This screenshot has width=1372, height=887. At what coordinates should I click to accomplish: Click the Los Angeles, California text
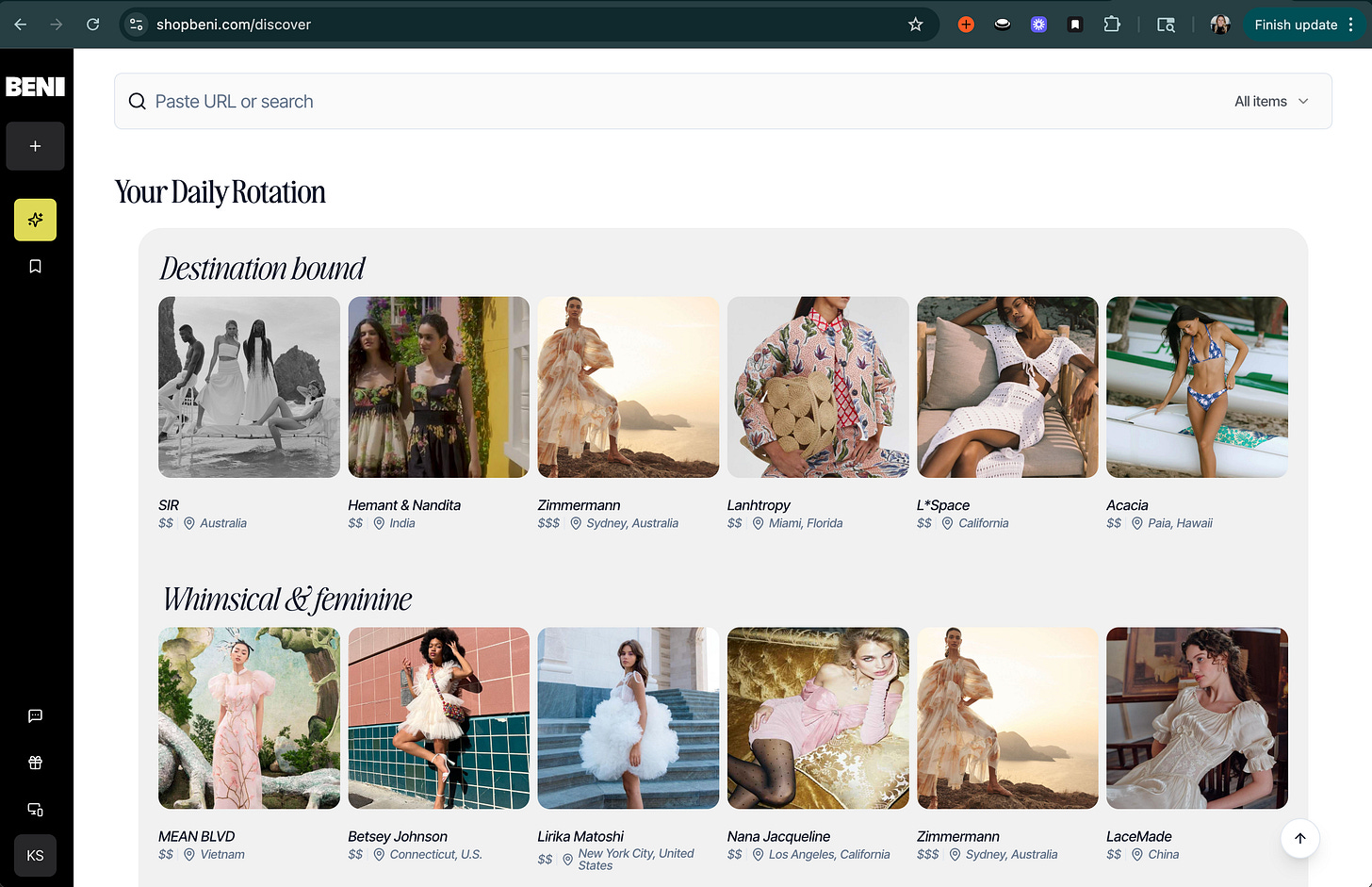tap(829, 854)
